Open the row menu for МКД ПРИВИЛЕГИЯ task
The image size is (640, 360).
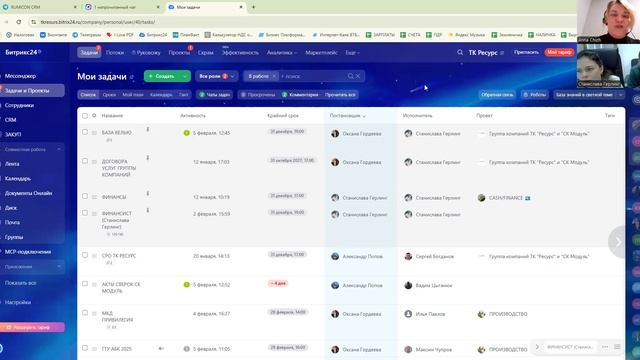[x=94, y=313]
